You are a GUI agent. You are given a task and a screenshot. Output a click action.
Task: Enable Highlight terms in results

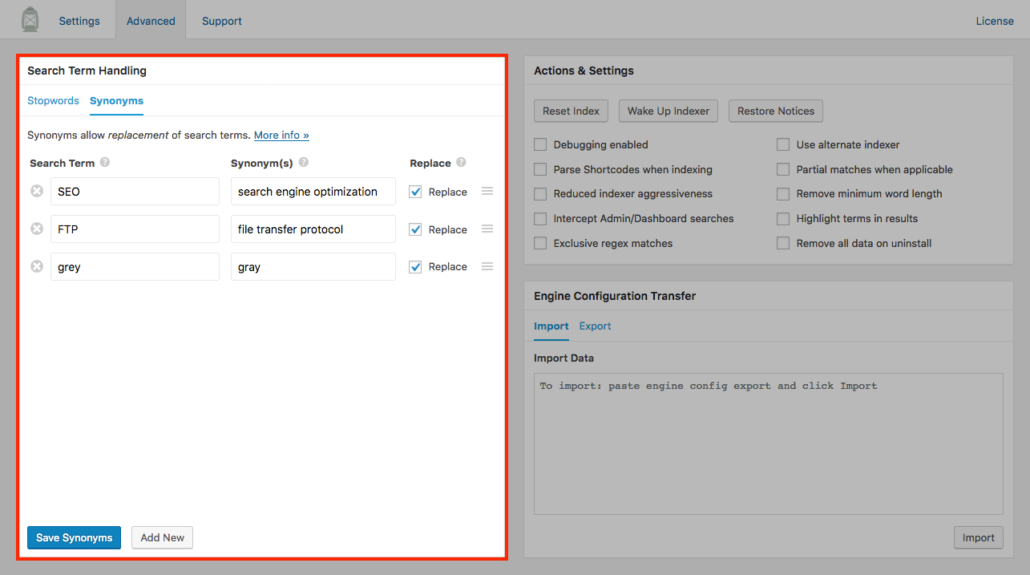click(783, 219)
